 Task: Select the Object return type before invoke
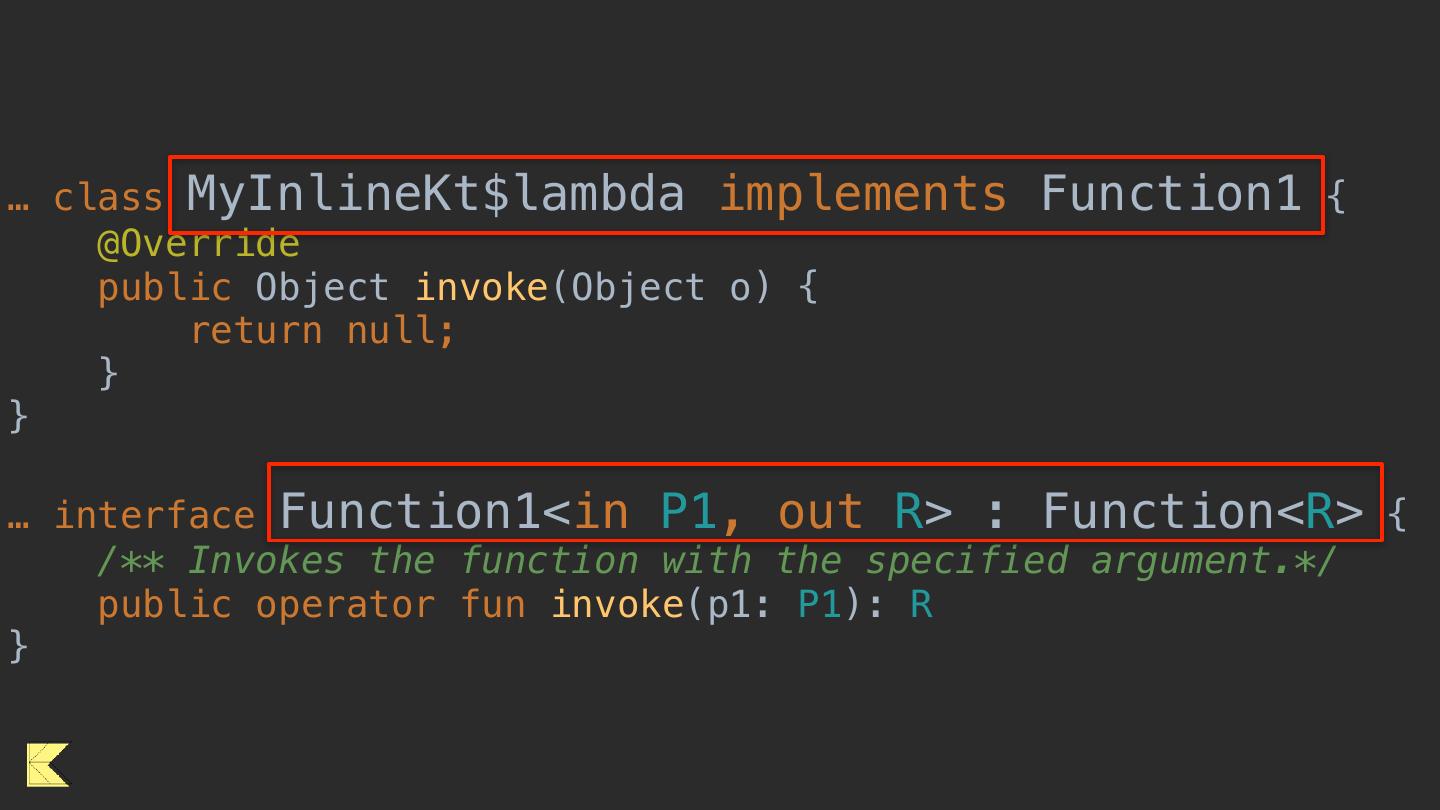[322, 288]
